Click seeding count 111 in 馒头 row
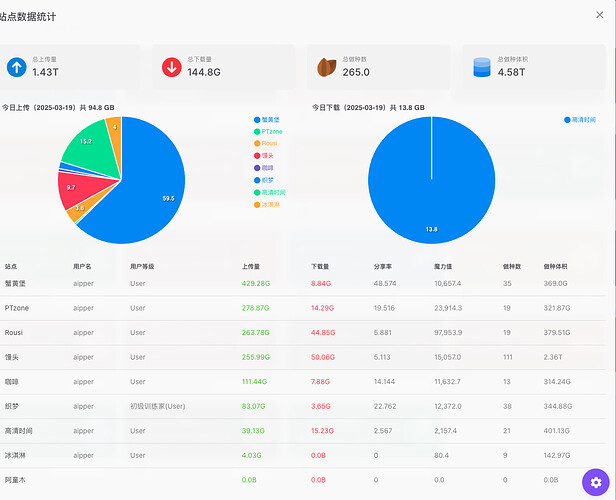The height and width of the screenshot is (500, 616). tap(508, 357)
